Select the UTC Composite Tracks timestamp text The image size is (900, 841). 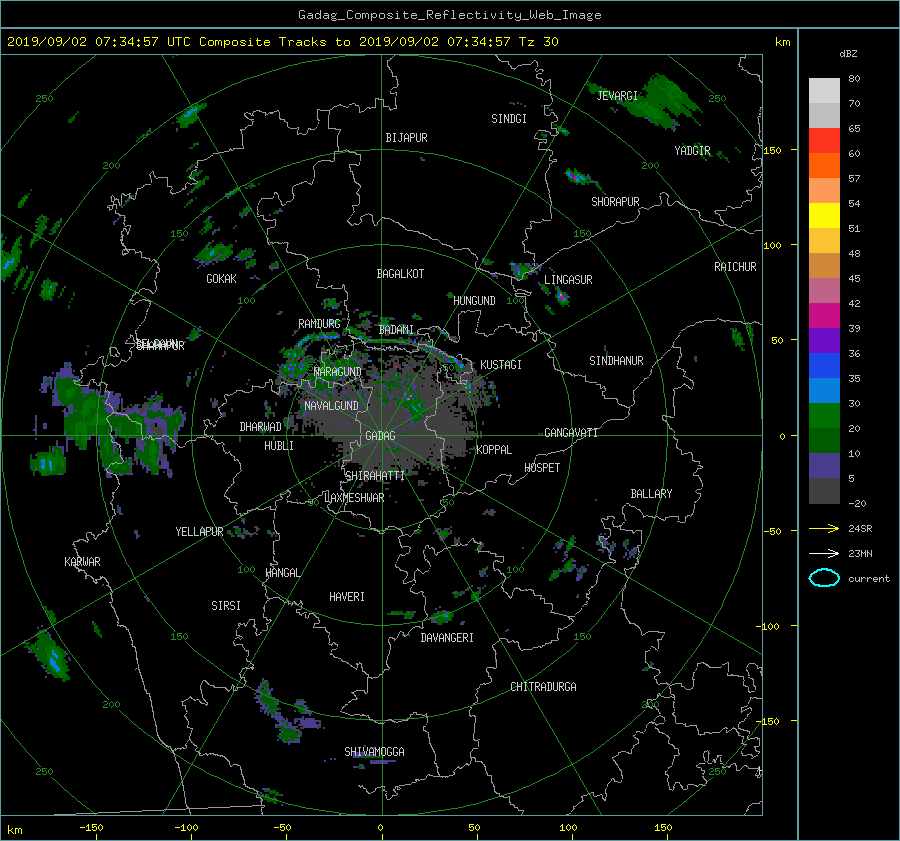[282, 42]
